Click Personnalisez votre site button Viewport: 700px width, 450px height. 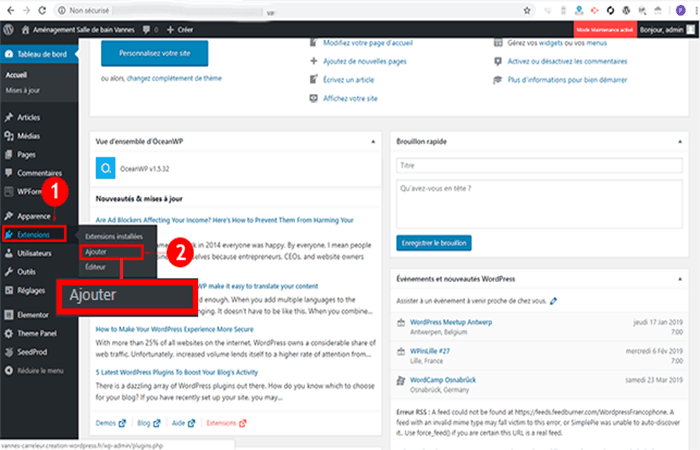(154, 53)
